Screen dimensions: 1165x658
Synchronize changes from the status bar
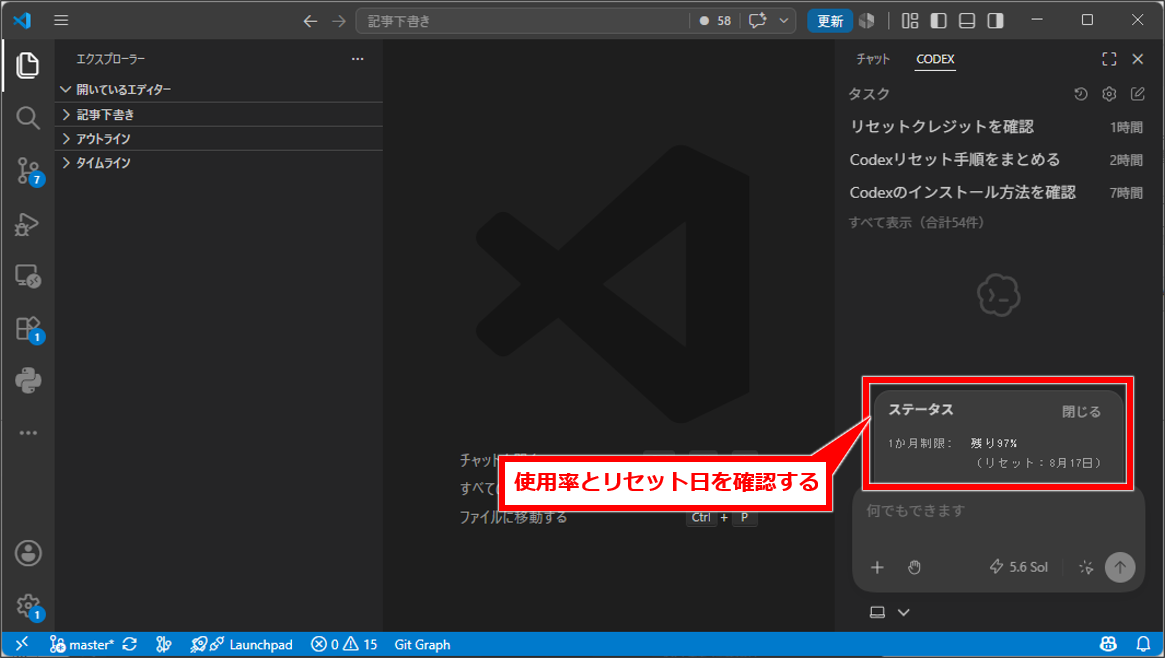point(130,645)
